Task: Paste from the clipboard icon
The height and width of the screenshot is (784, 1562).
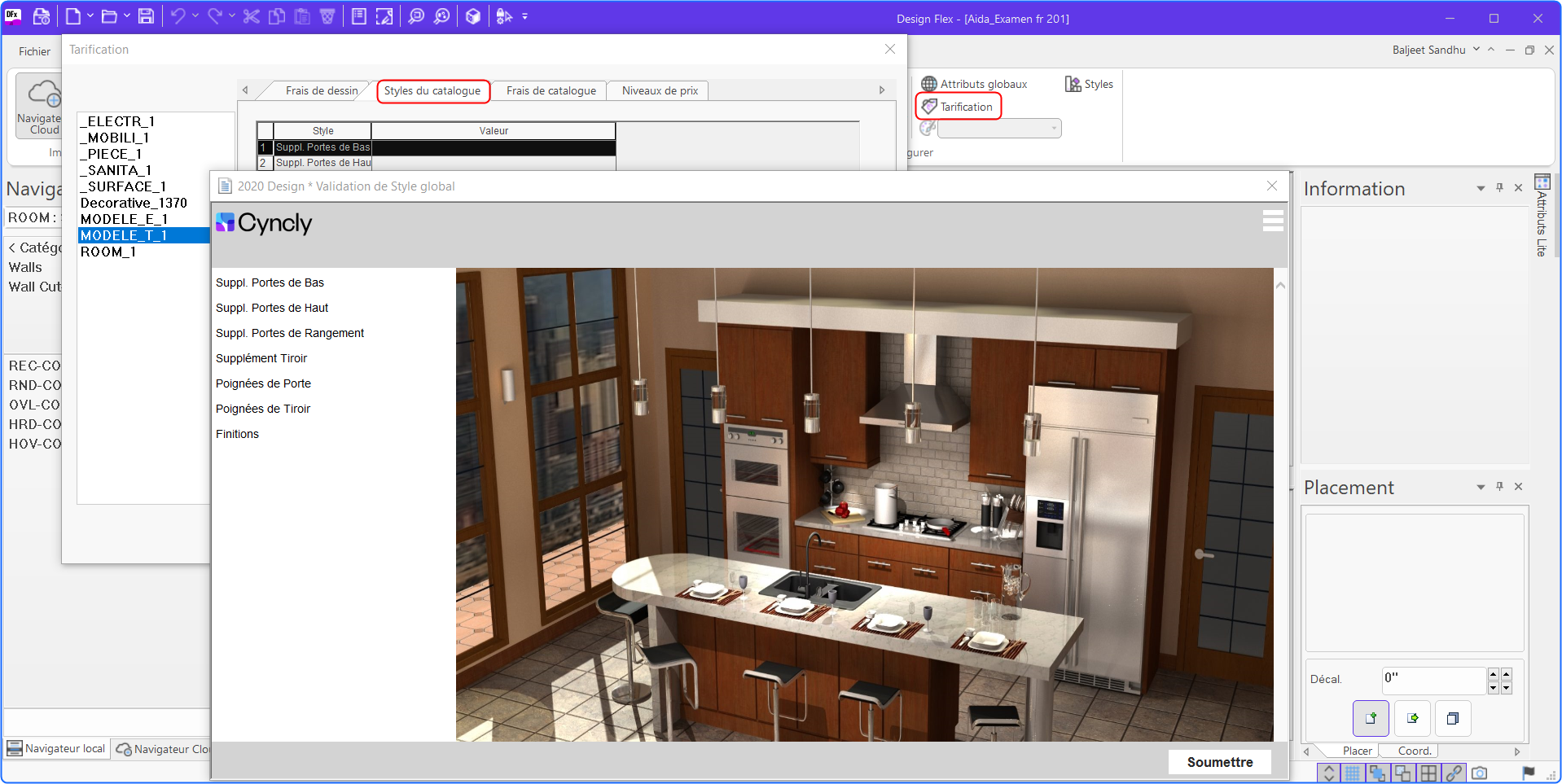Action: [x=302, y=16]
